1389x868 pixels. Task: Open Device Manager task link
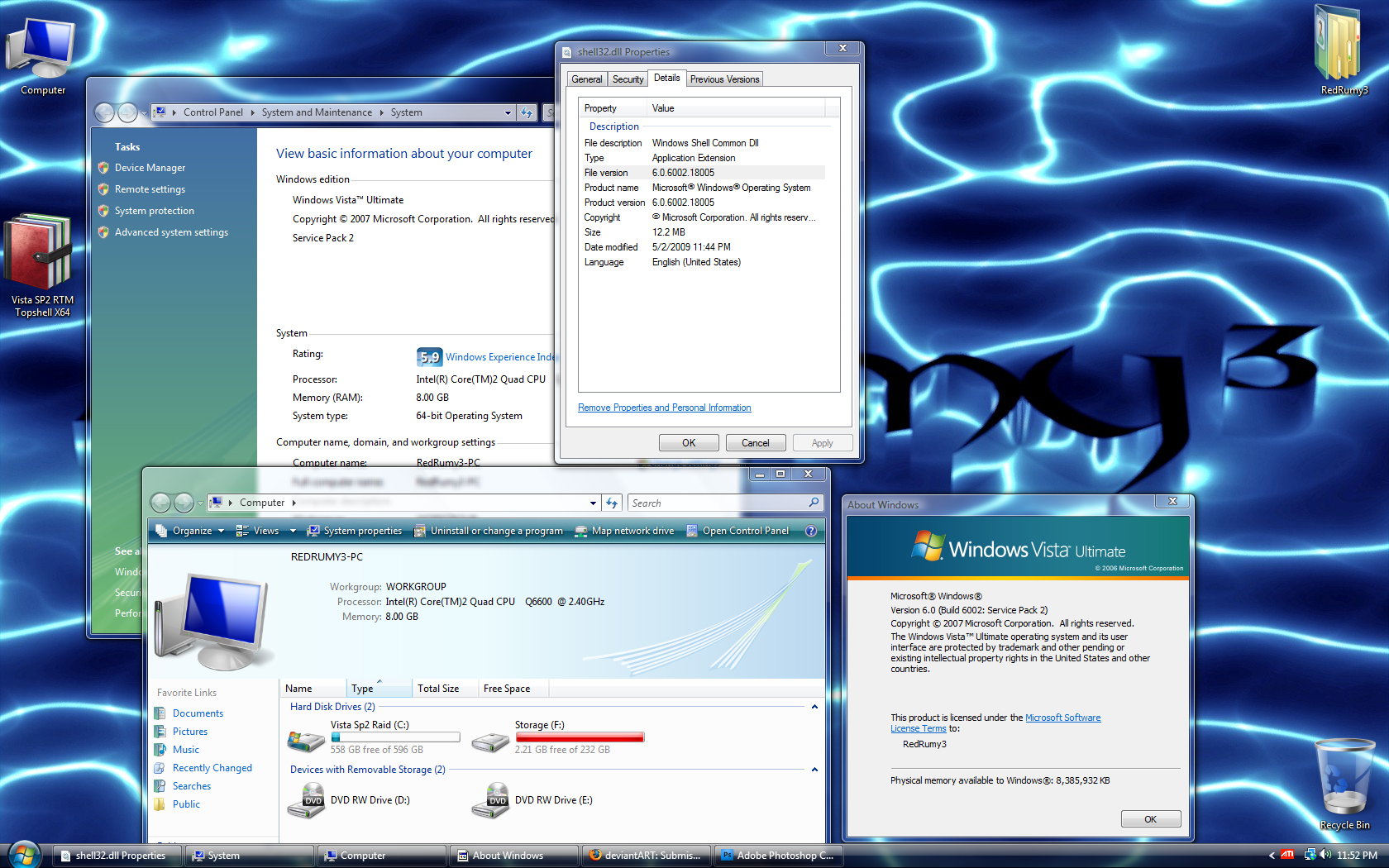point(150,168)
